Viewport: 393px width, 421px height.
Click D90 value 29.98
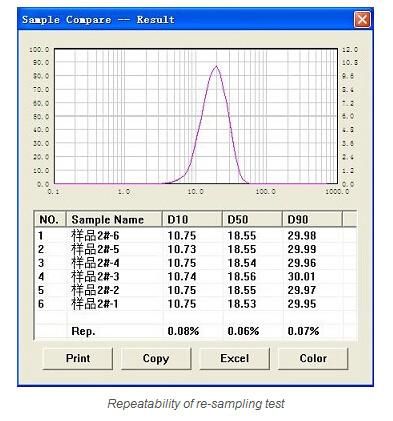click(x=302, y=236)
